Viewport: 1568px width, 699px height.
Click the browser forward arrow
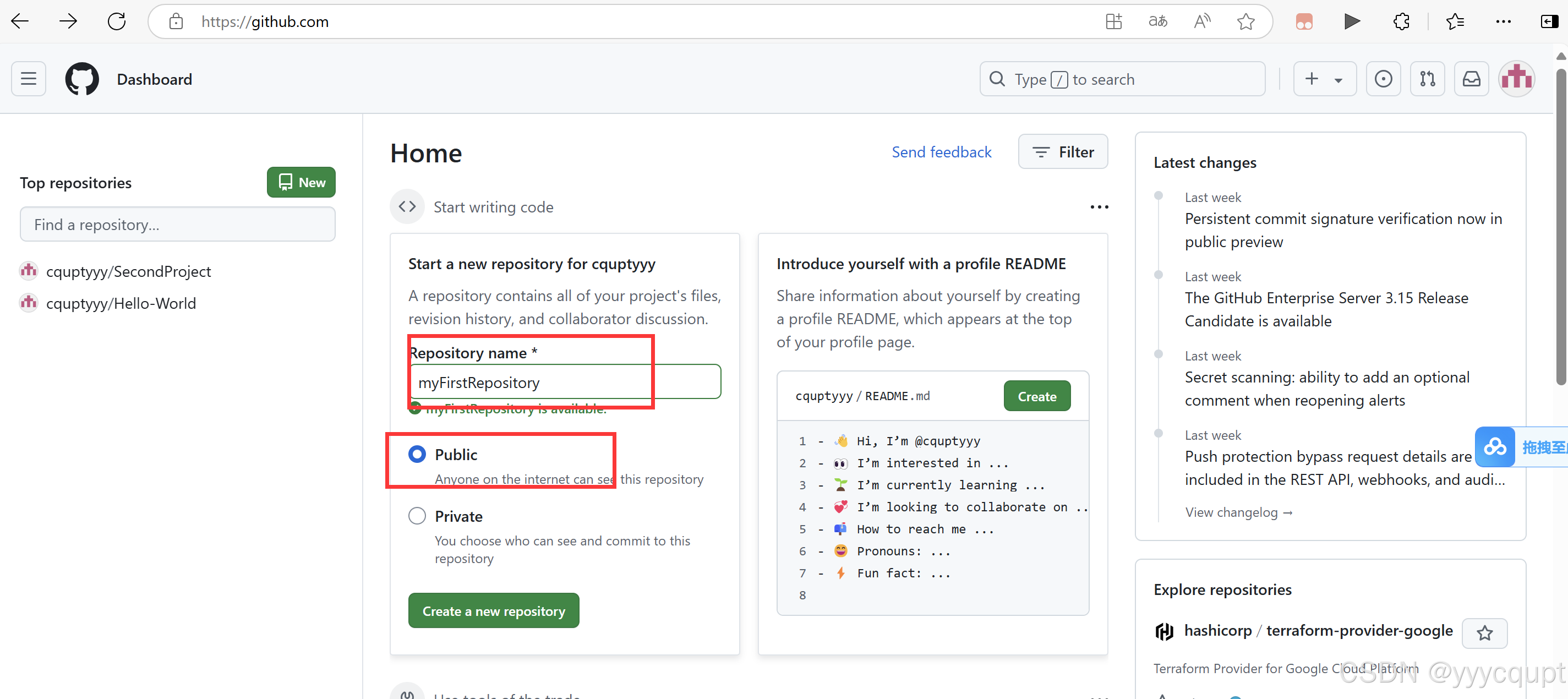68,21
